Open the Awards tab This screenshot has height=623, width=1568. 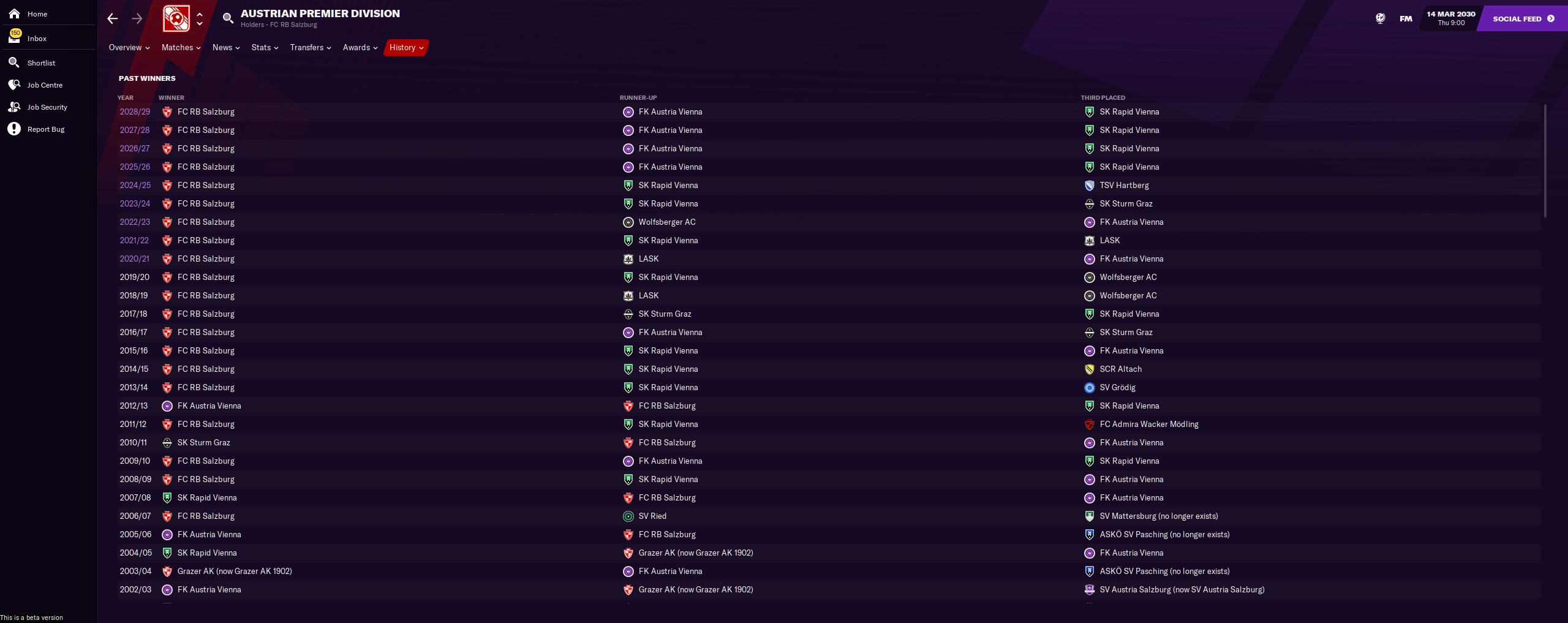click(360, 47)
